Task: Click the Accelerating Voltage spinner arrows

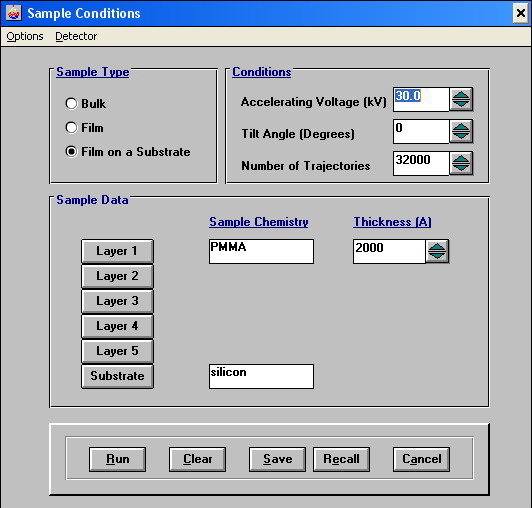Action: pyautogui.click(x=461, y=99)
